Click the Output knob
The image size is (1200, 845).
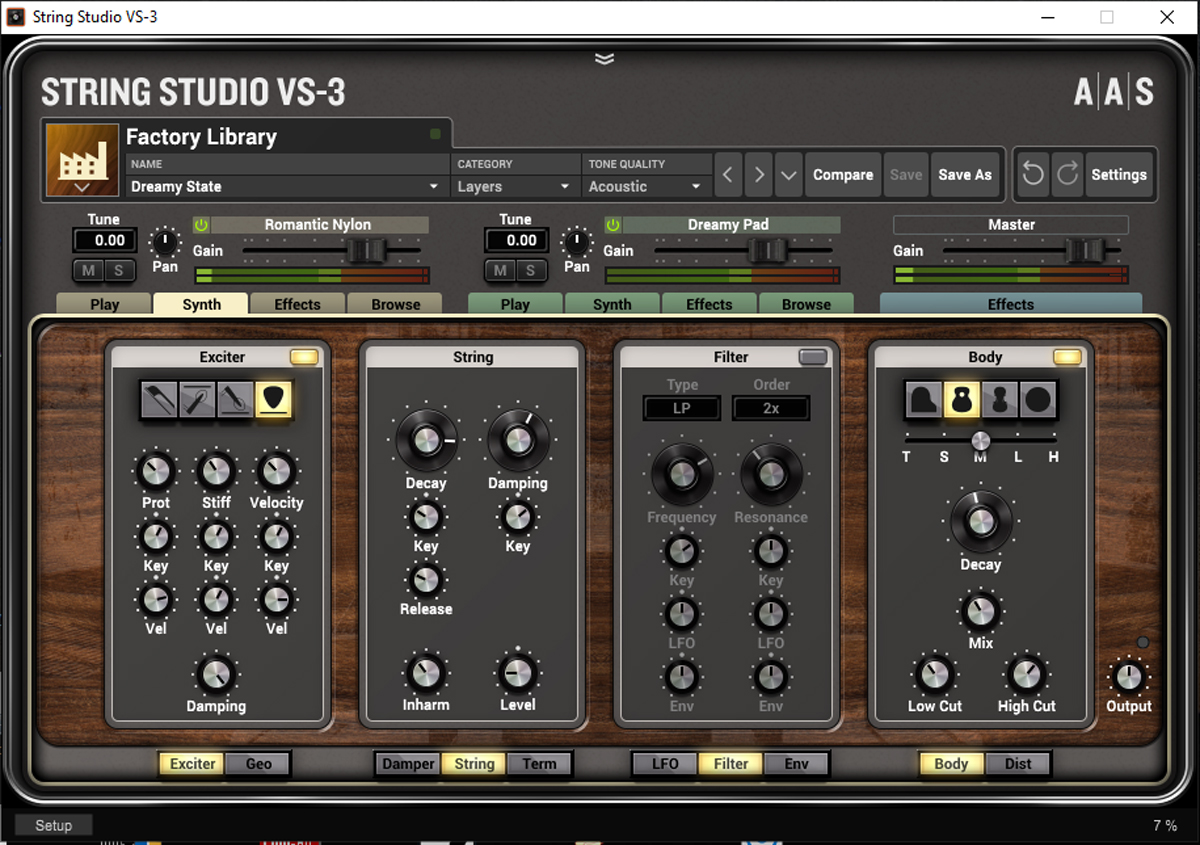1128,677
